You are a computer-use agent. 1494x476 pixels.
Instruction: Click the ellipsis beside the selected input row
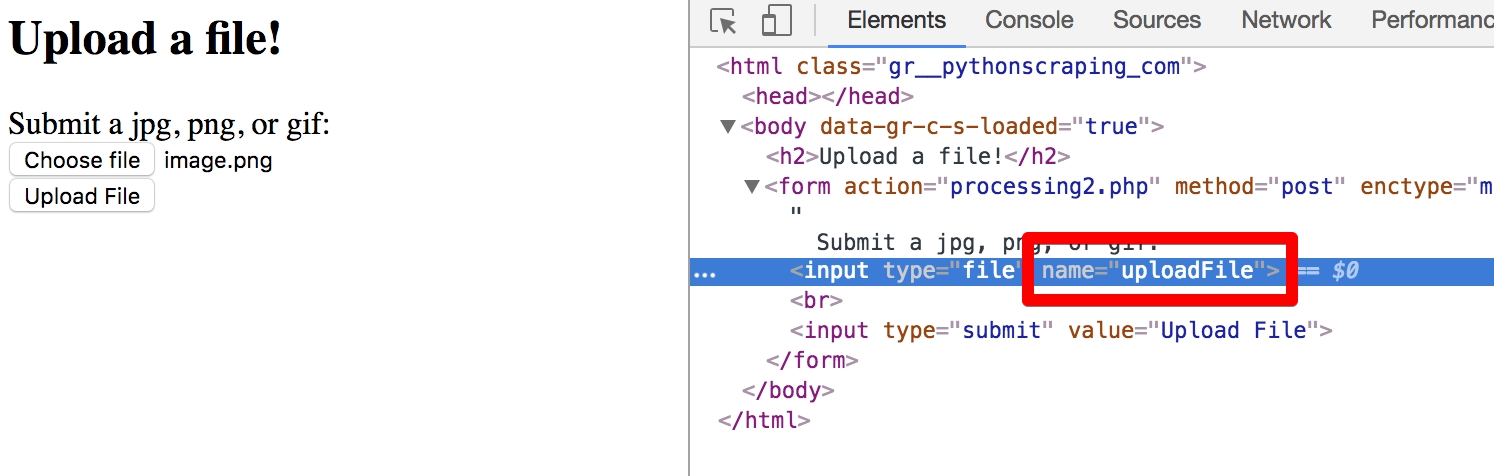[705, 271]
